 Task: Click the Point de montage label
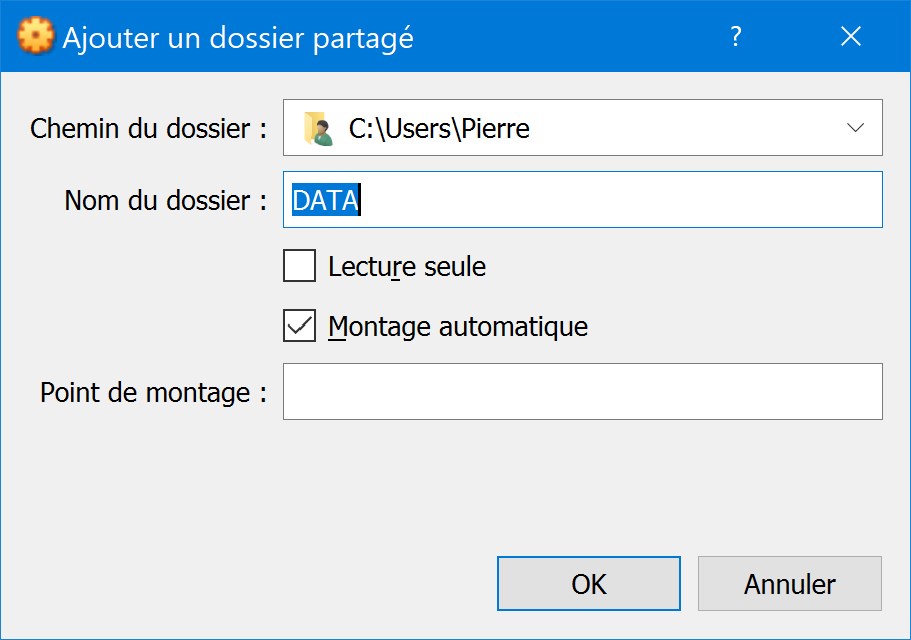pyautogui.click(x=153, y=393)
